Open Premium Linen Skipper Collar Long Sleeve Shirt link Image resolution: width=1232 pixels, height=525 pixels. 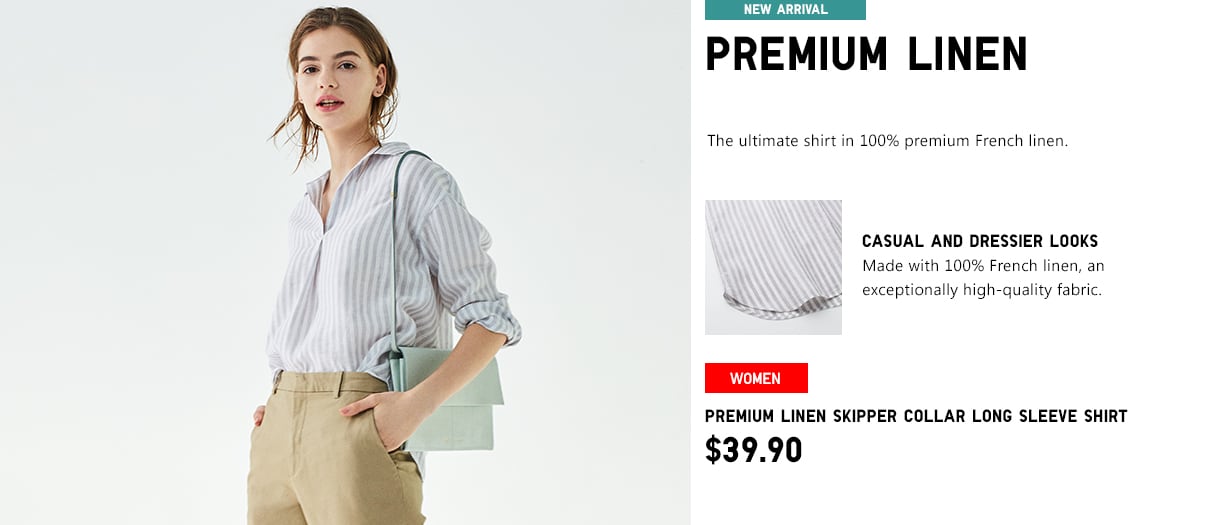pyautogui.click(x=916, y=416)
